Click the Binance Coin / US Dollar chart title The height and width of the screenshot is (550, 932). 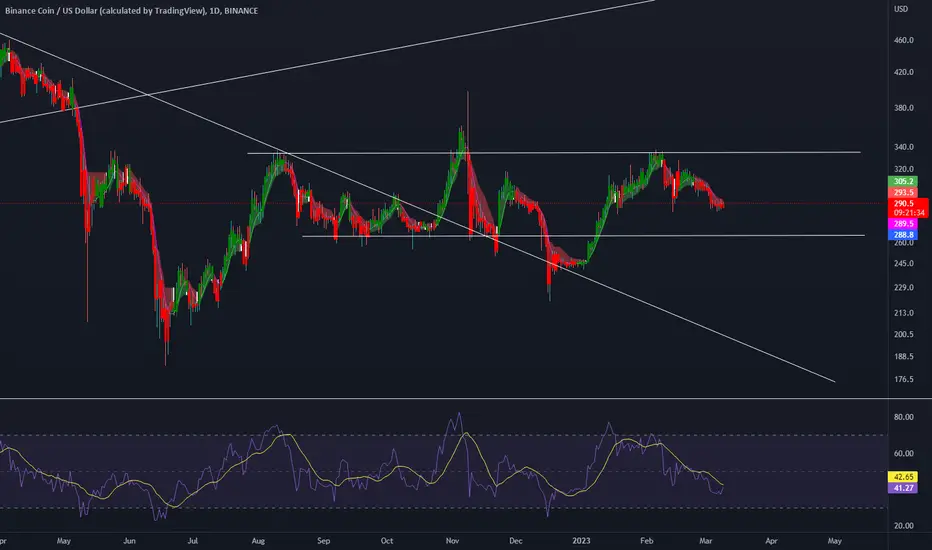pos(131,11)
